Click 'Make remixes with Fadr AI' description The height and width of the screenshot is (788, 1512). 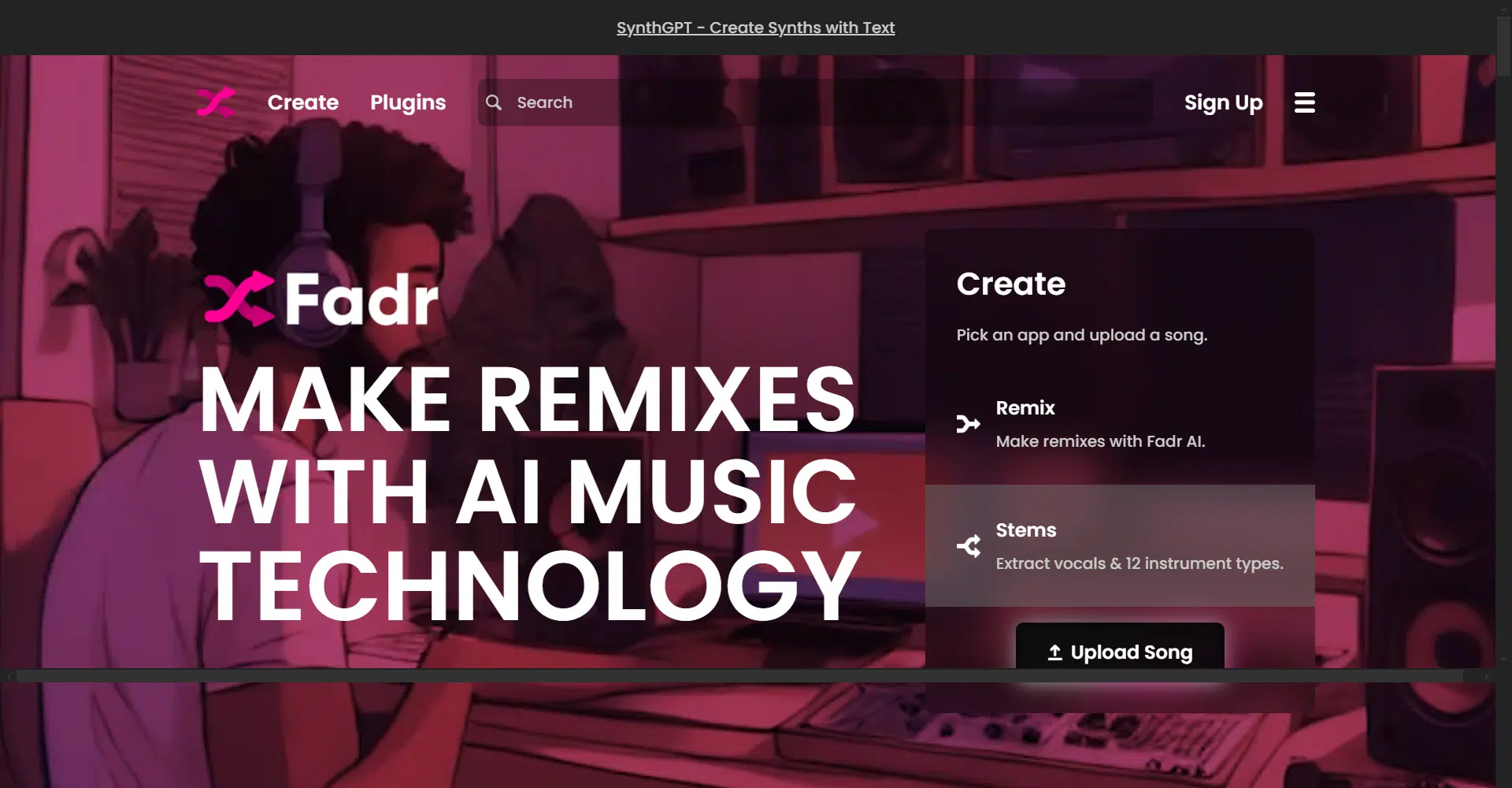point(1100,441)
